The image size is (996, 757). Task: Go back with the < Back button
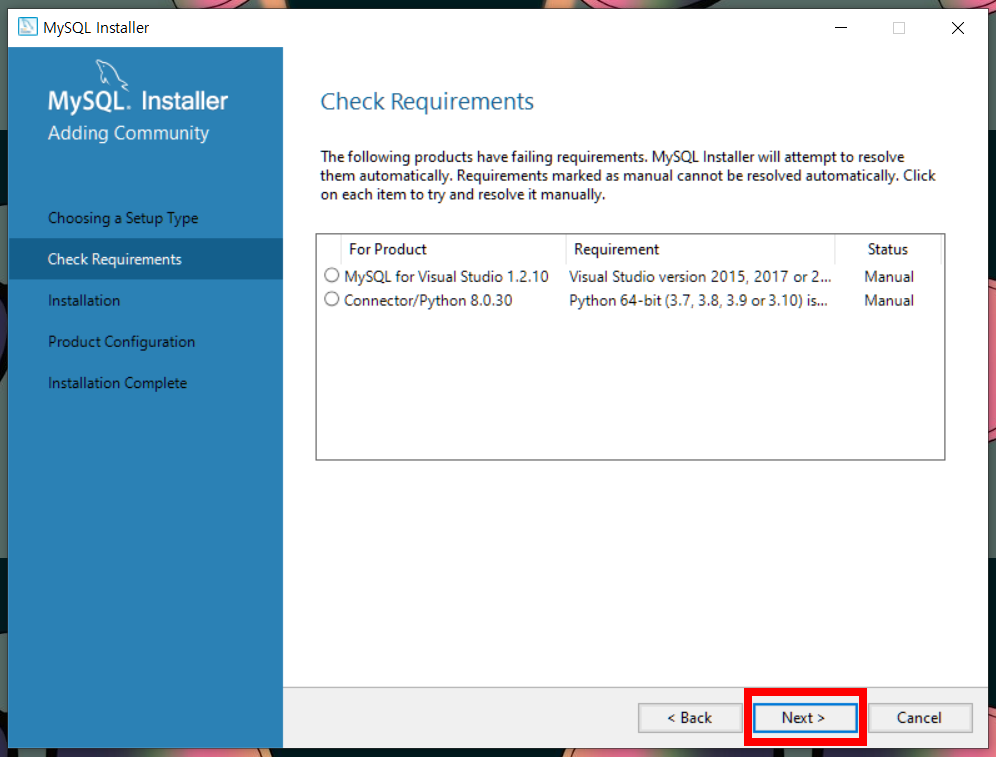(690, 718)
